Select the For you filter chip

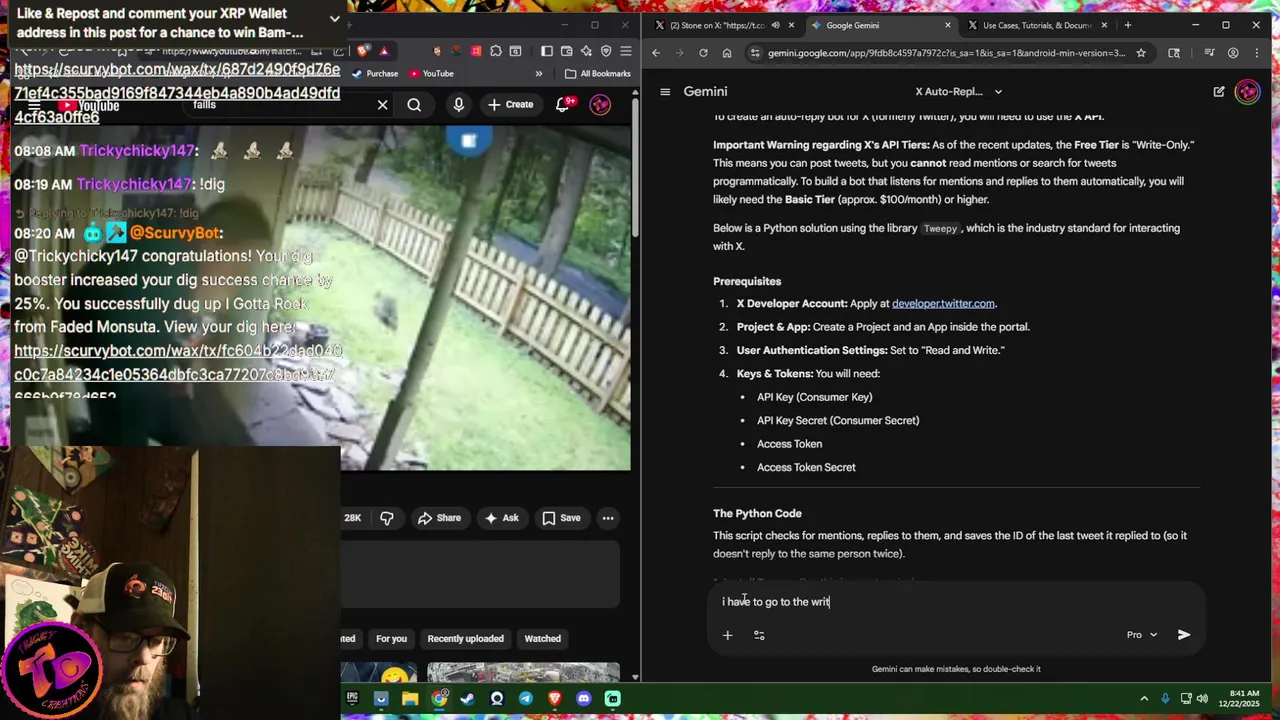pyautogui.click(x=391, y=638)
